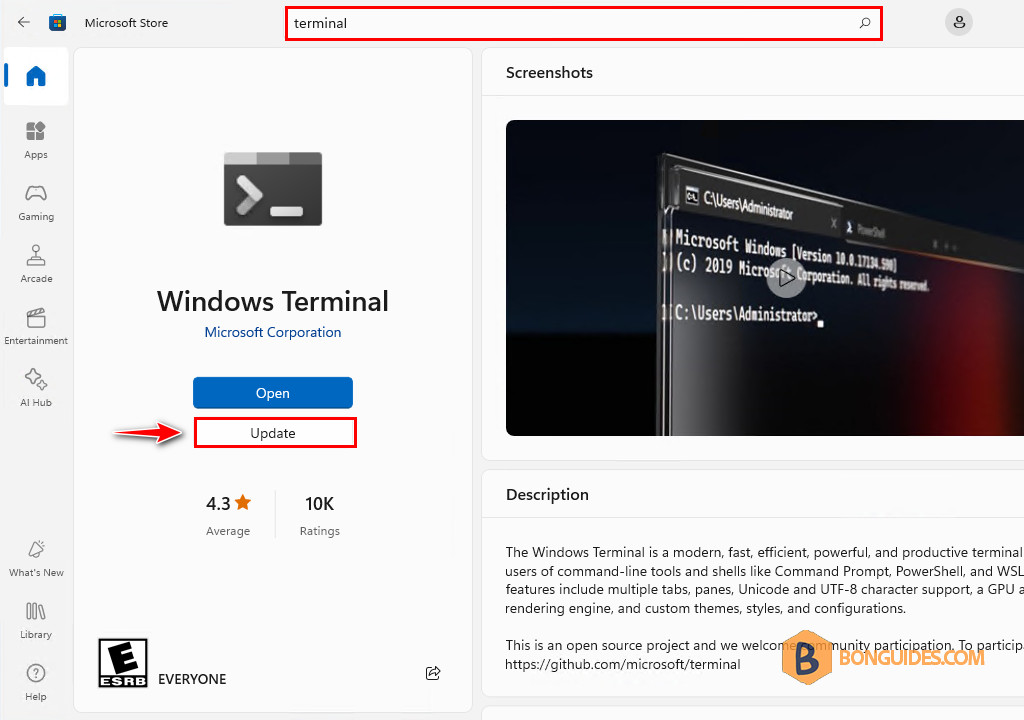This screenshot has width=1024, height=720.
Task: Open the Library in sidebar
Action: (36, 620)
